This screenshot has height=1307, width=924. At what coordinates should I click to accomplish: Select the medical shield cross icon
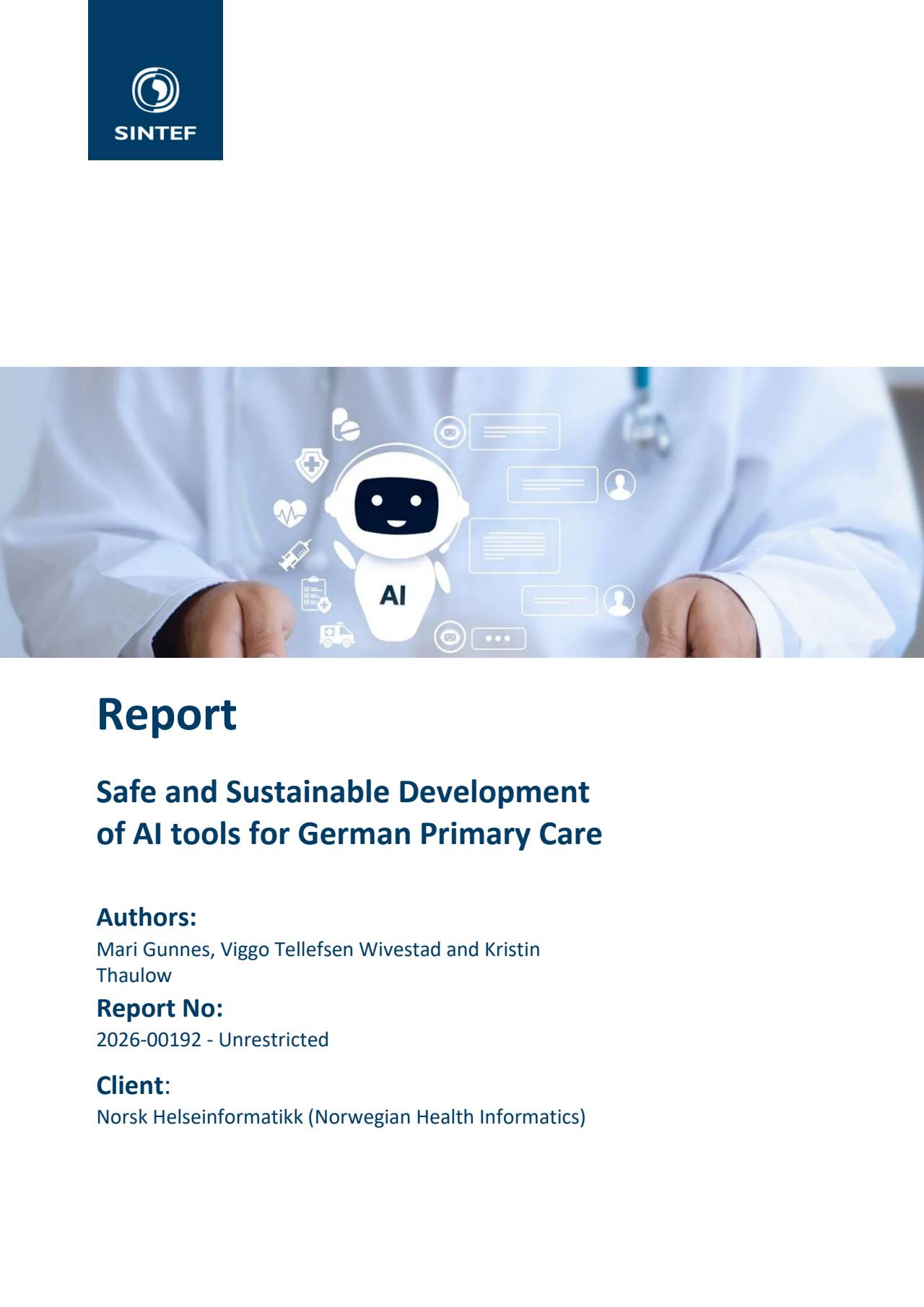312,464
